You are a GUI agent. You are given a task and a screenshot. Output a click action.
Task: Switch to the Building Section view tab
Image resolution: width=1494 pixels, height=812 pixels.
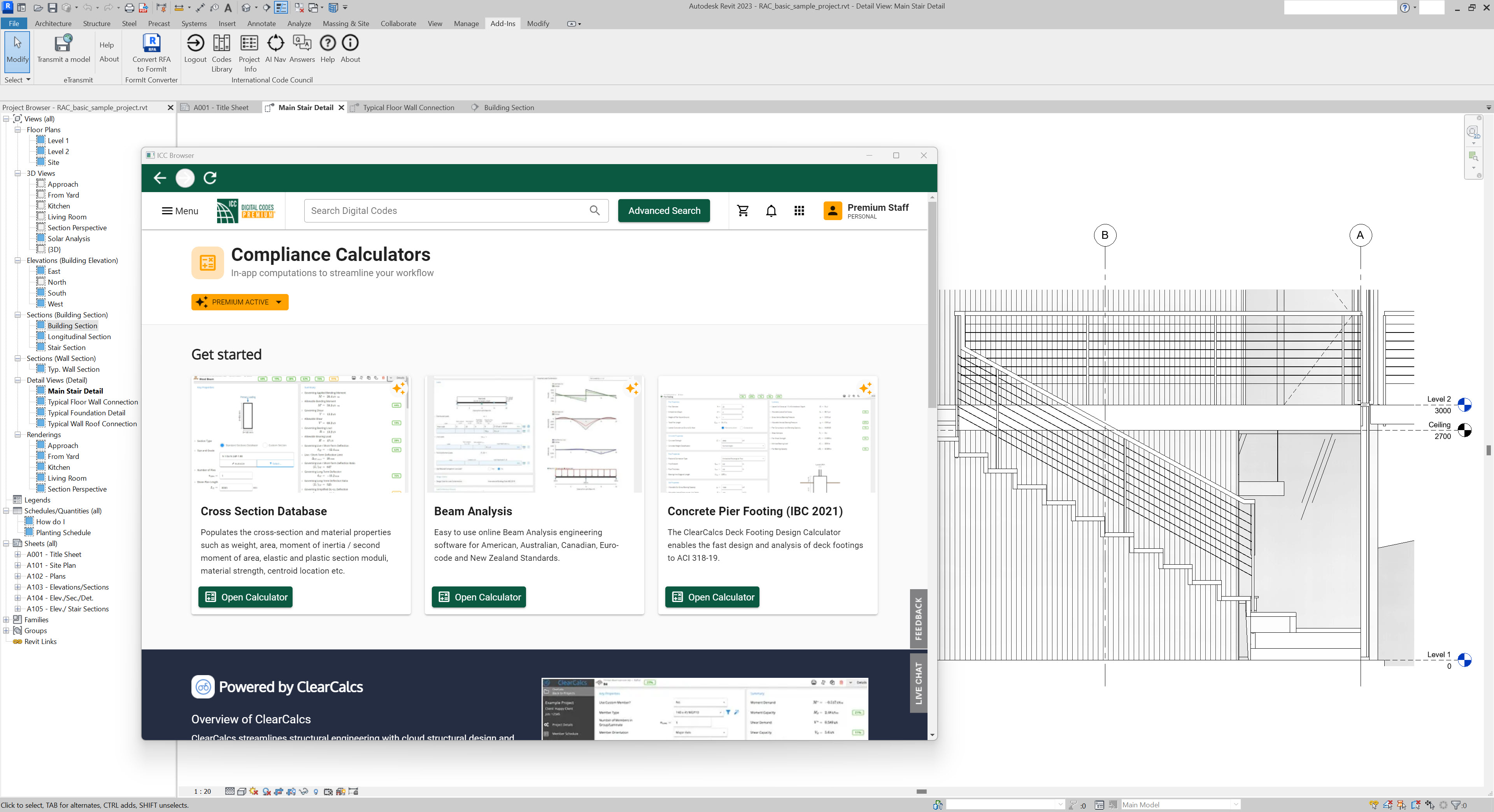(x=509, y=108)
